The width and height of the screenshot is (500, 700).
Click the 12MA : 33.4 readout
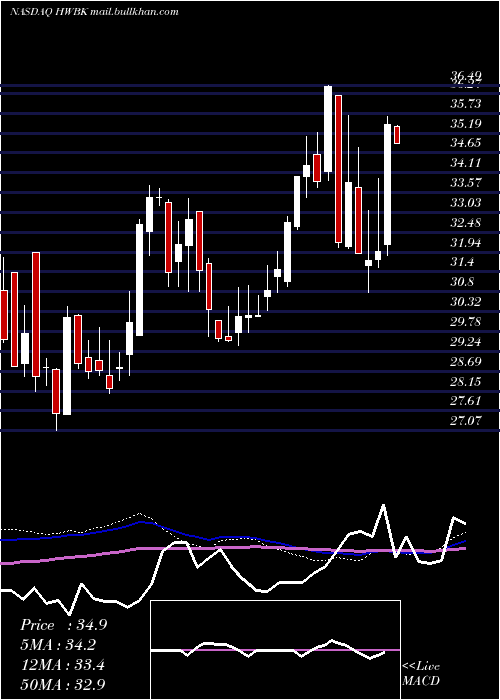(x=62, y=665)
